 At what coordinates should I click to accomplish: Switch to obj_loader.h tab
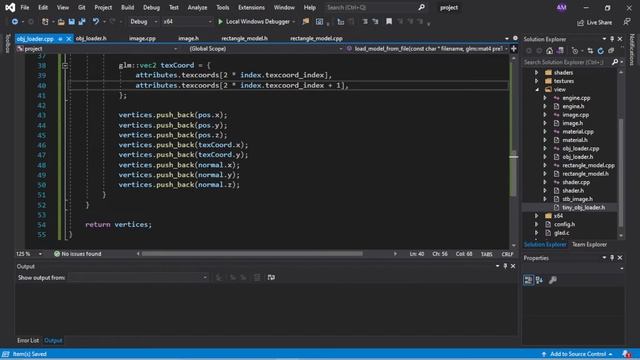[91, 38]
